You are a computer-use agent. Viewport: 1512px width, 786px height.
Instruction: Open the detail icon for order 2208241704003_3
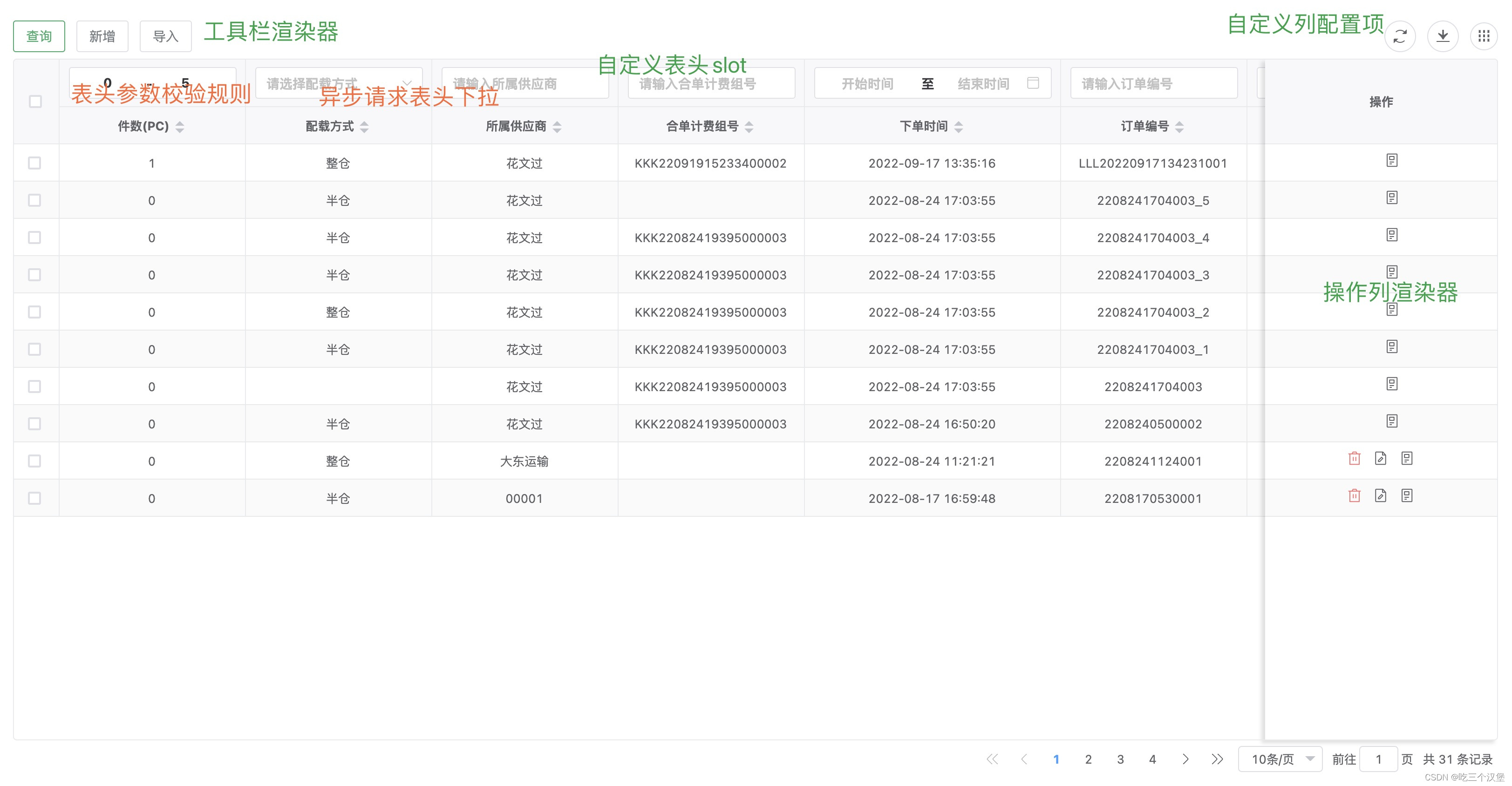(x=1392, y=271)
